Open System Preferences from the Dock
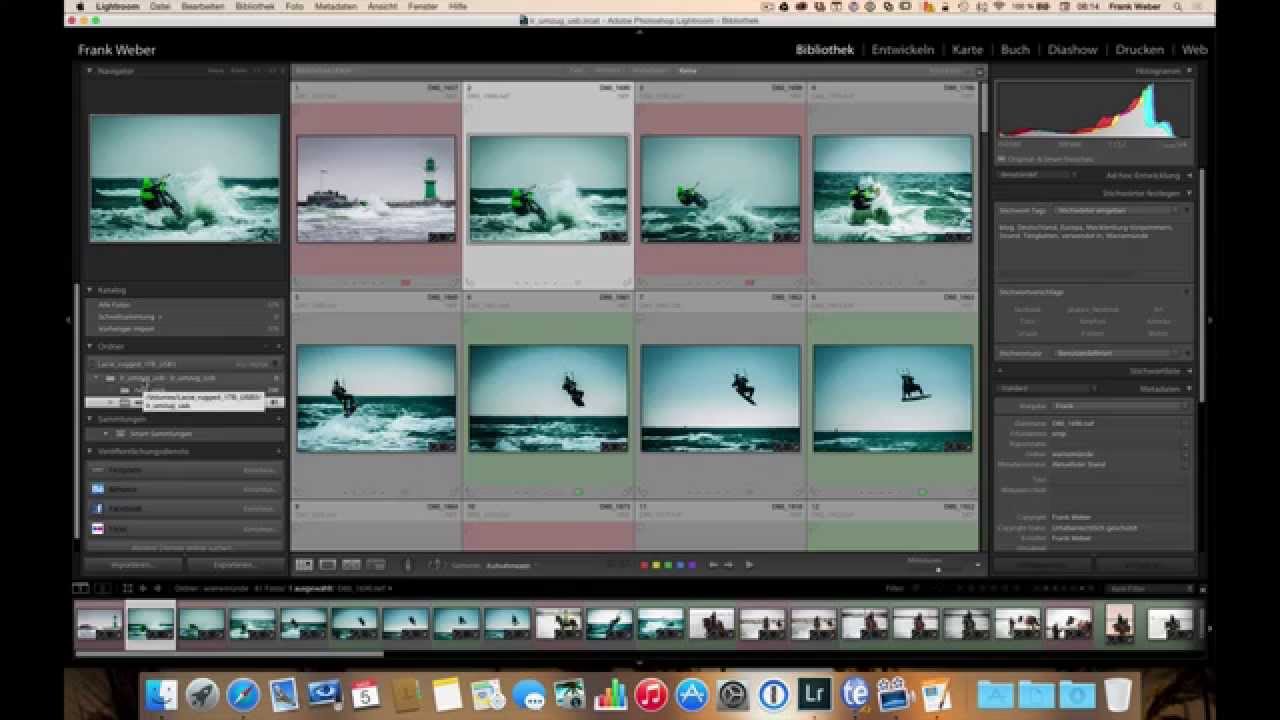 click(x=733, y=694)
